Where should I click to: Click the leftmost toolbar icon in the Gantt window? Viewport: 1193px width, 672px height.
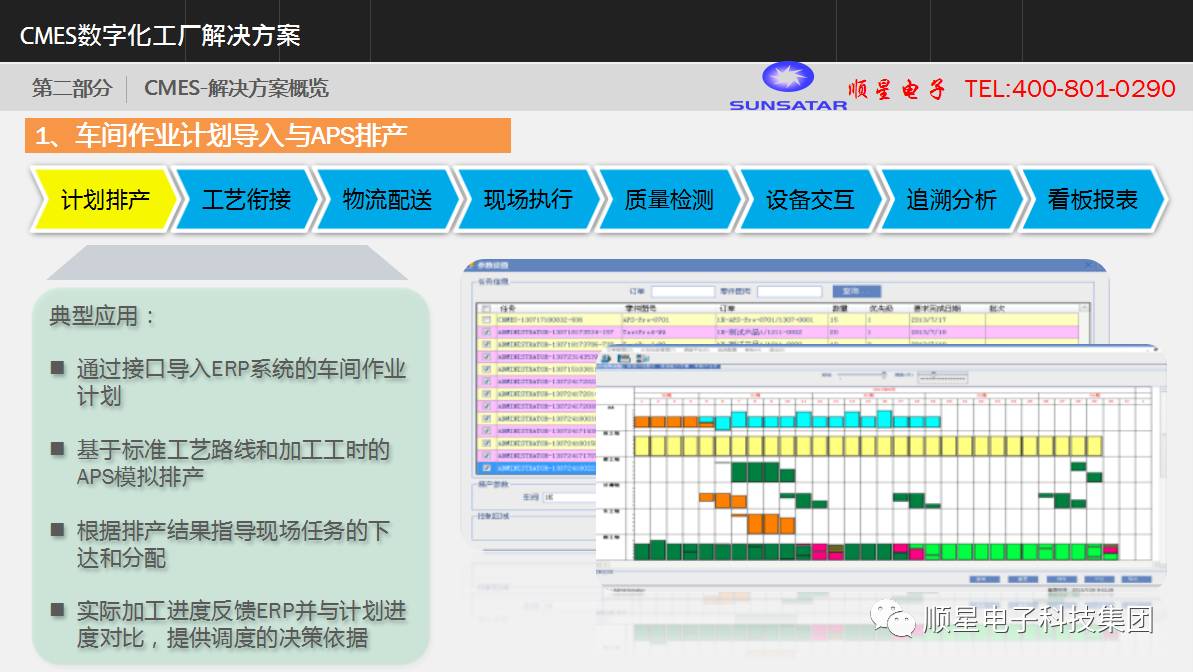(x=606, y=357)
